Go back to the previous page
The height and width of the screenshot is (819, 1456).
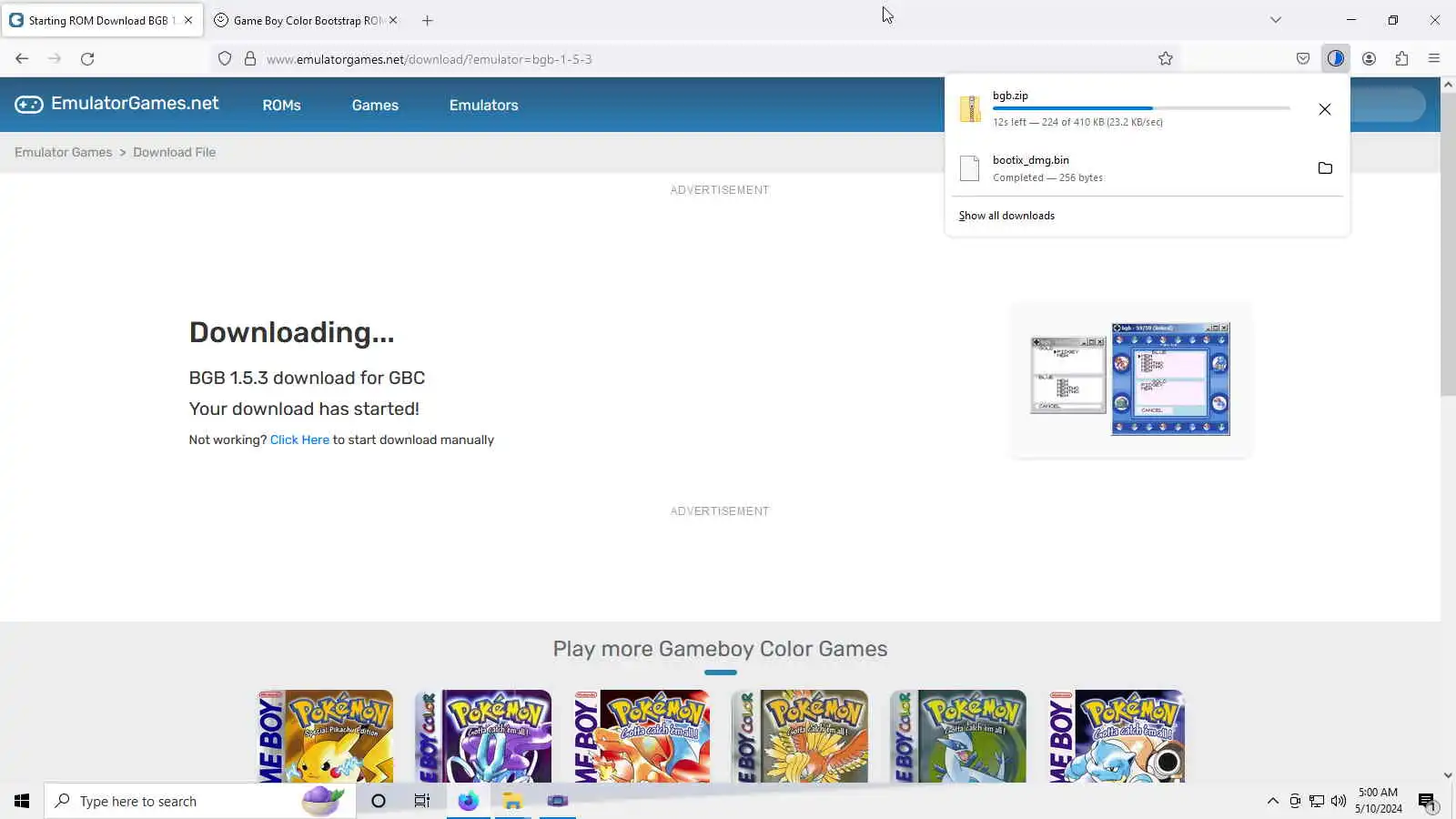[x=22, y=59]
